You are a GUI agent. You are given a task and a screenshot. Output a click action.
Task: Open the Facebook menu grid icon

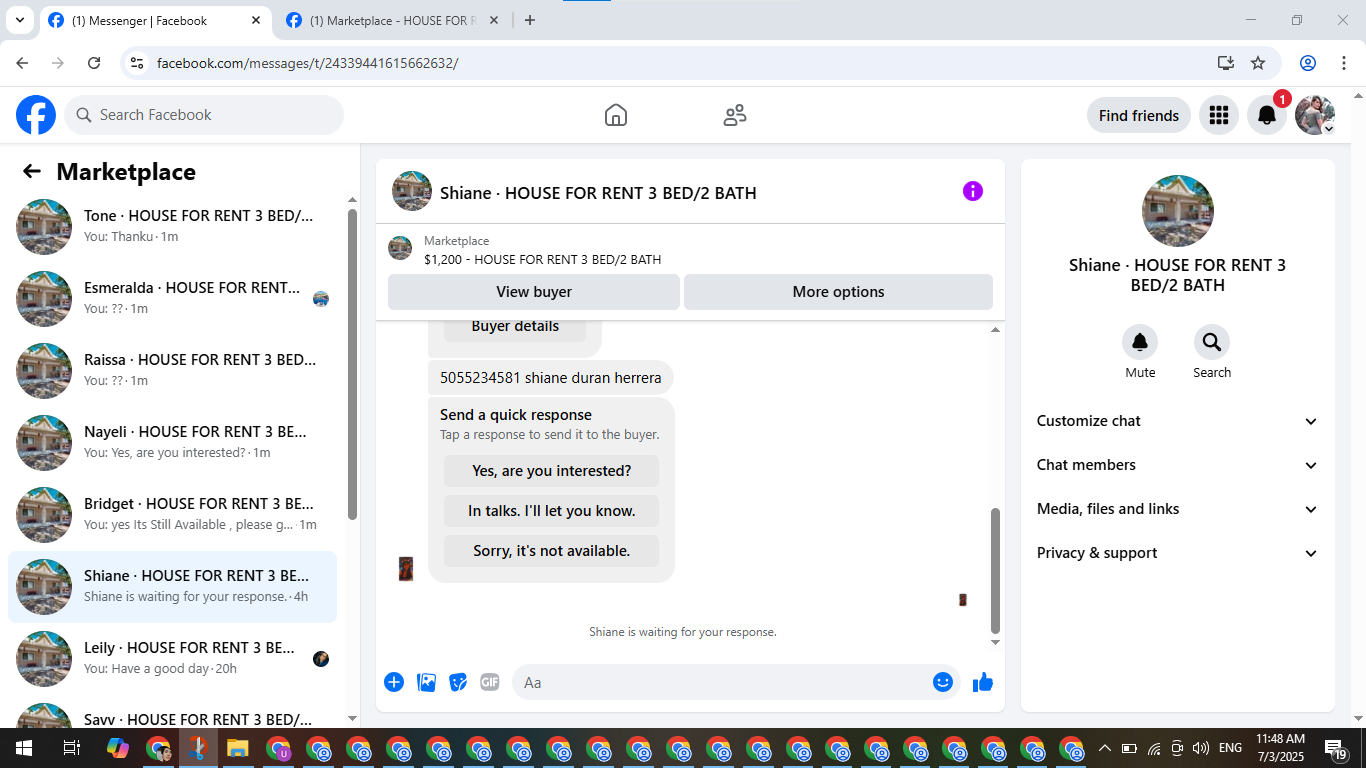[x=1218, y=115]
